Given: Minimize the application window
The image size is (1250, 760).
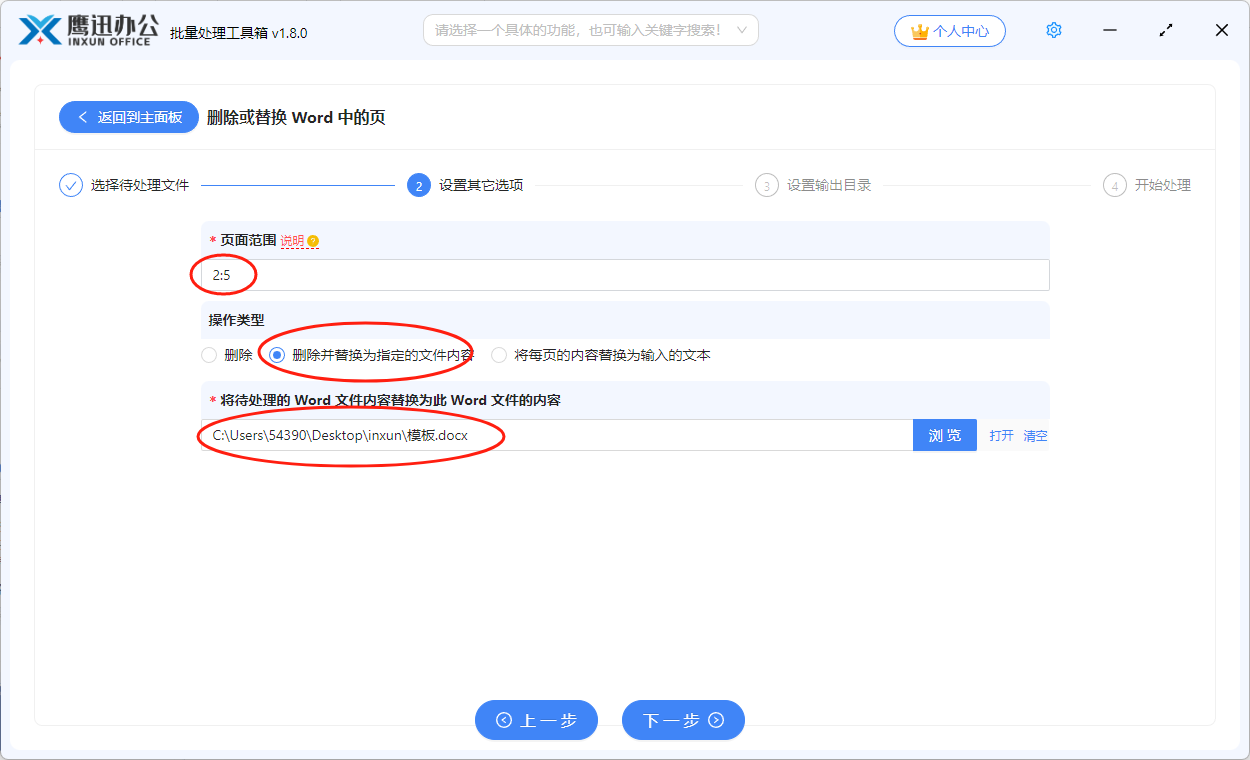Looking at the screenshot, I should tap(1110, 30).
